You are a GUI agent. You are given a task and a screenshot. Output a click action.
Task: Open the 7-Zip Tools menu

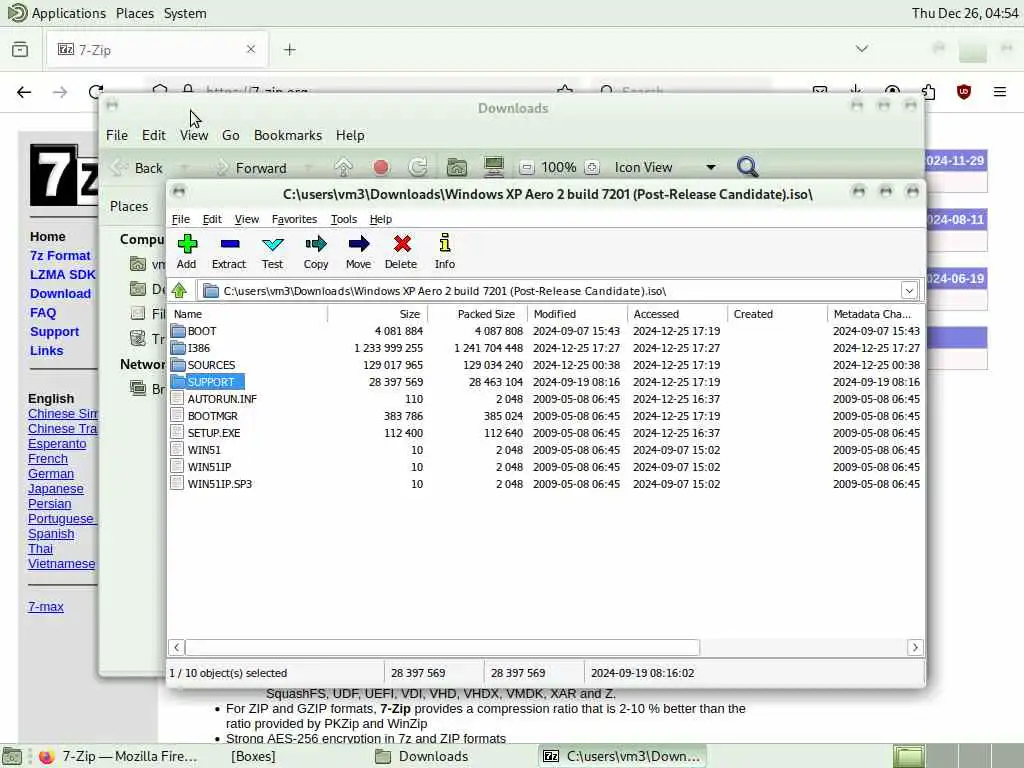344,219
